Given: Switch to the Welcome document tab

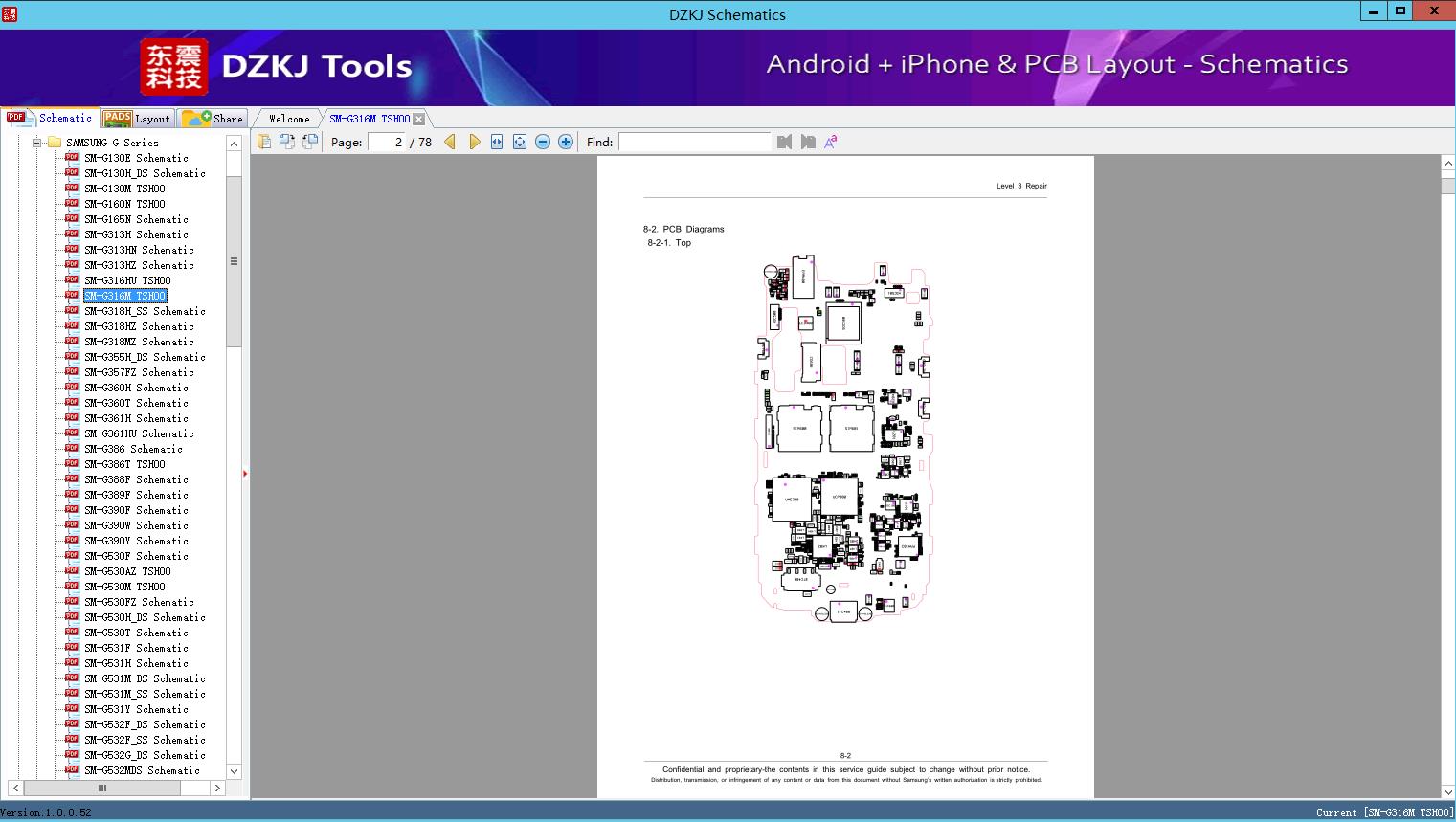Looking at the screenshot, I should [x=288, y=119].
